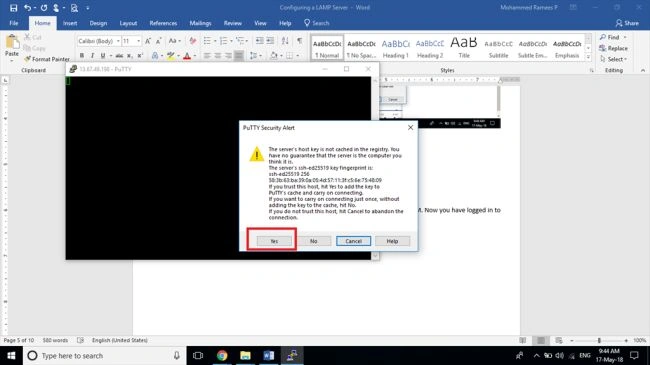Redo action in Word title bar
The width and height of the screenshot is (650, 365).
(x=44, y=8)
